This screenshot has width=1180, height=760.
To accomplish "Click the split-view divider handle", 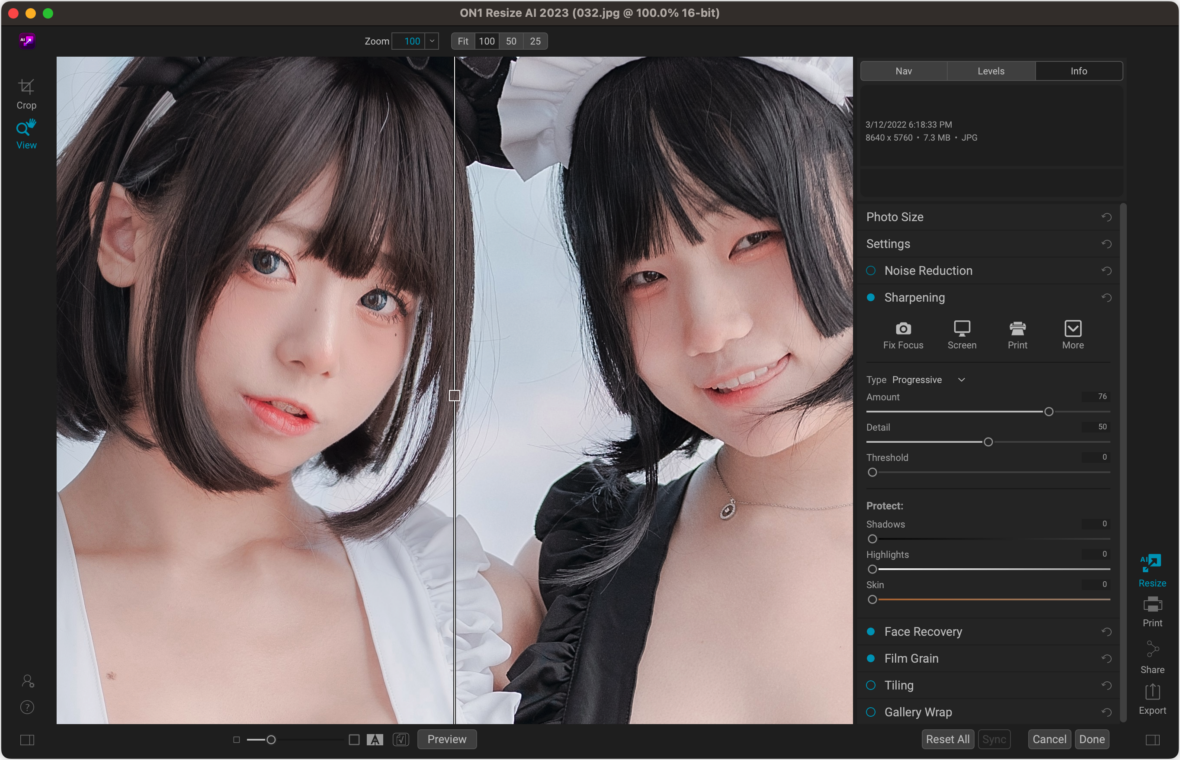I will 455,396.
